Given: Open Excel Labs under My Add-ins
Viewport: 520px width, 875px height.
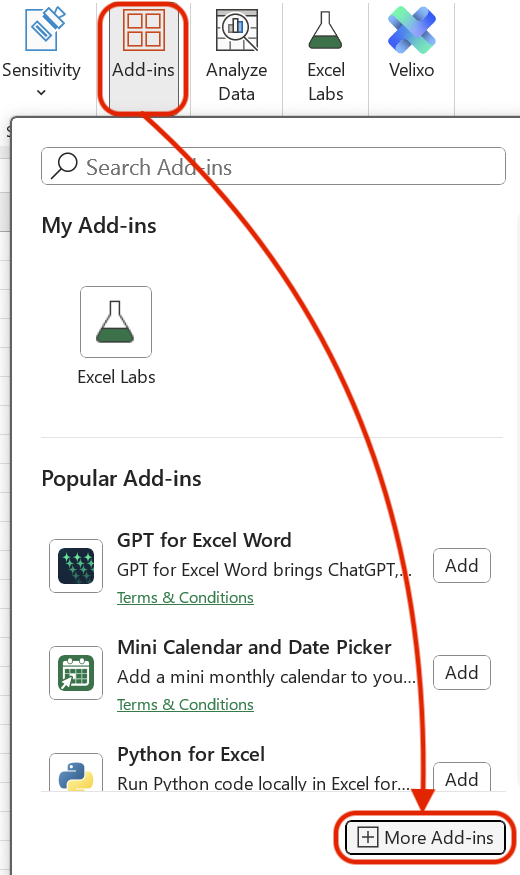Looking at the screenshot, I should tap(116, 336).
